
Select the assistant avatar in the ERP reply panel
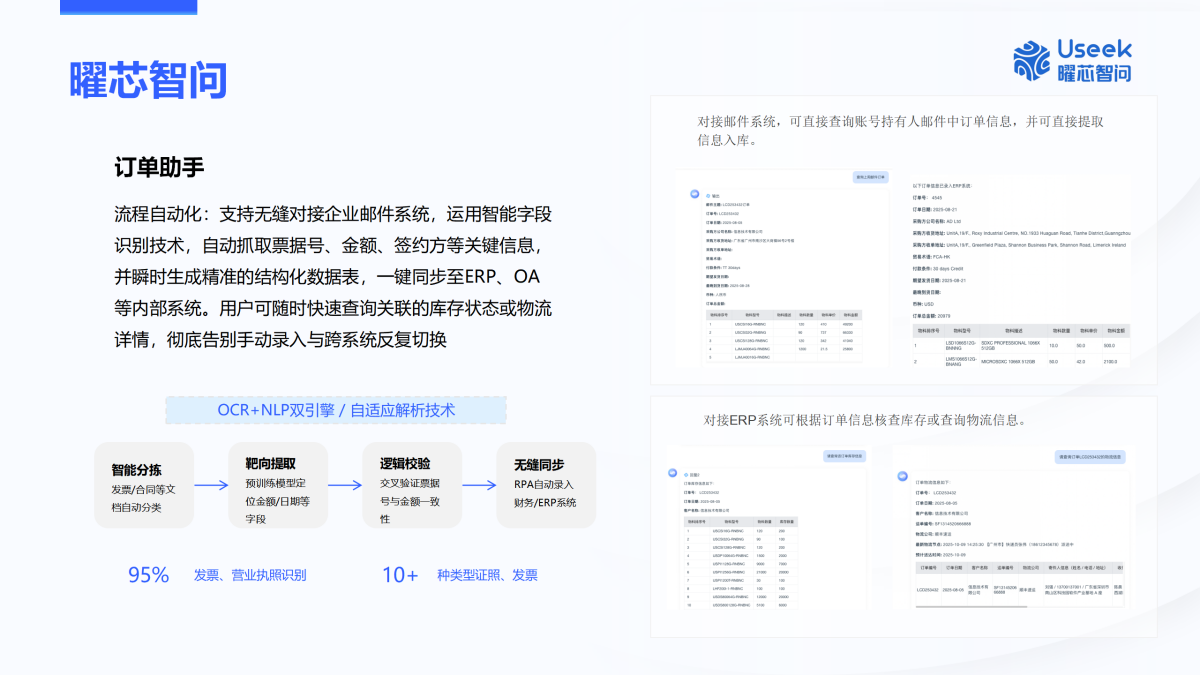pyautogui.click(x=900, y=477)
